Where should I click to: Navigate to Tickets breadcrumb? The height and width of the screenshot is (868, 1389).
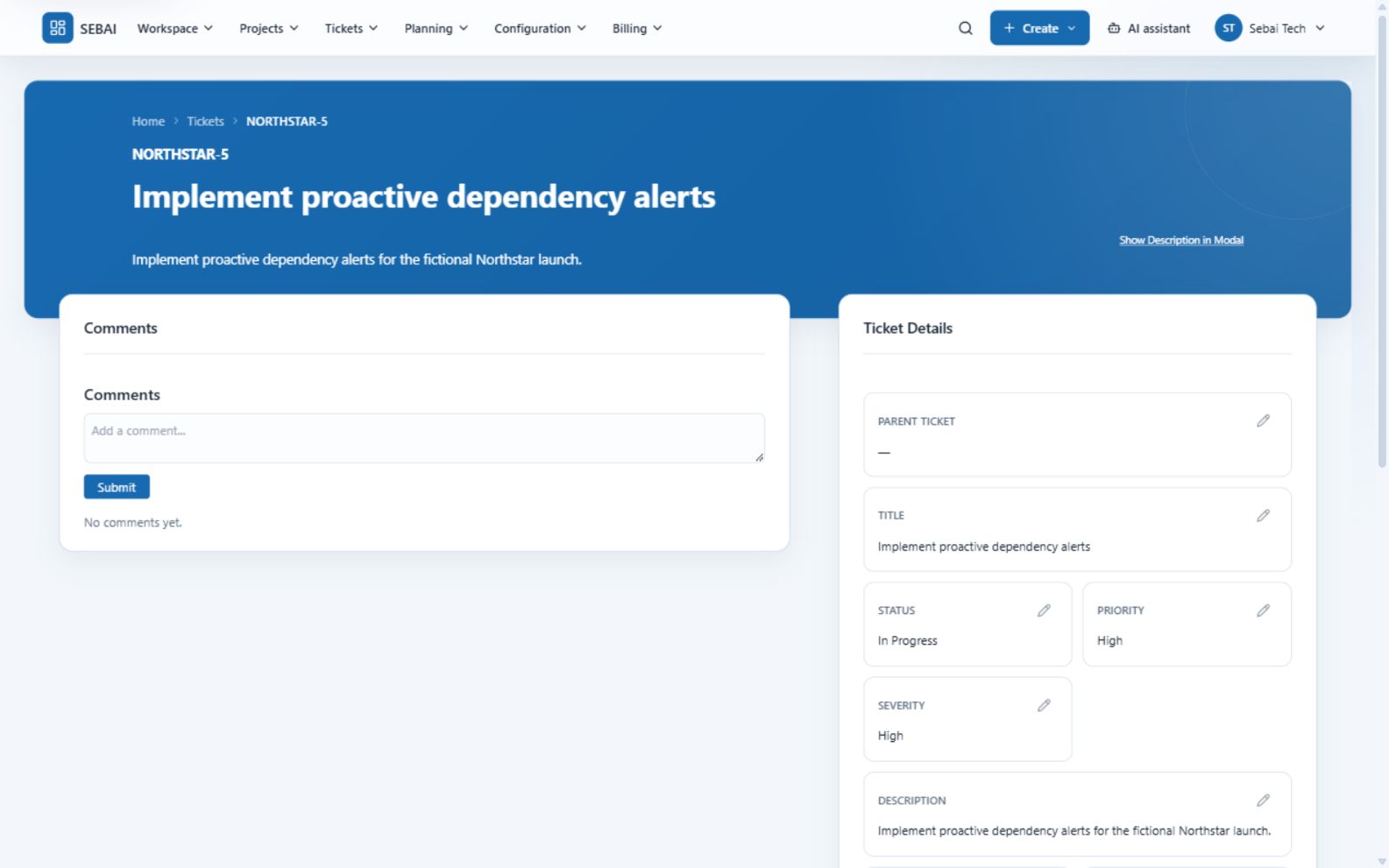[x=205, y=121]
